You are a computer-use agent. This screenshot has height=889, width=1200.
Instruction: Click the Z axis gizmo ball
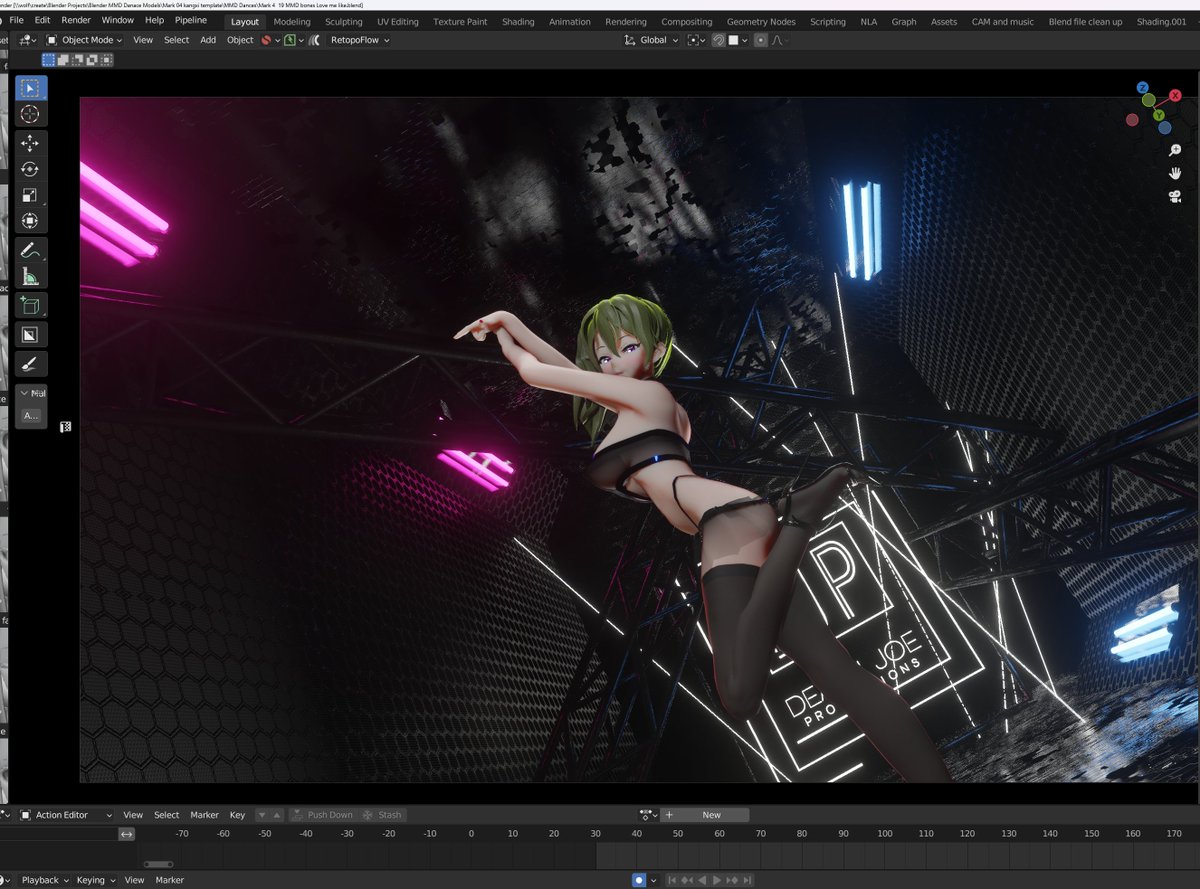(x=1145, y=88)
